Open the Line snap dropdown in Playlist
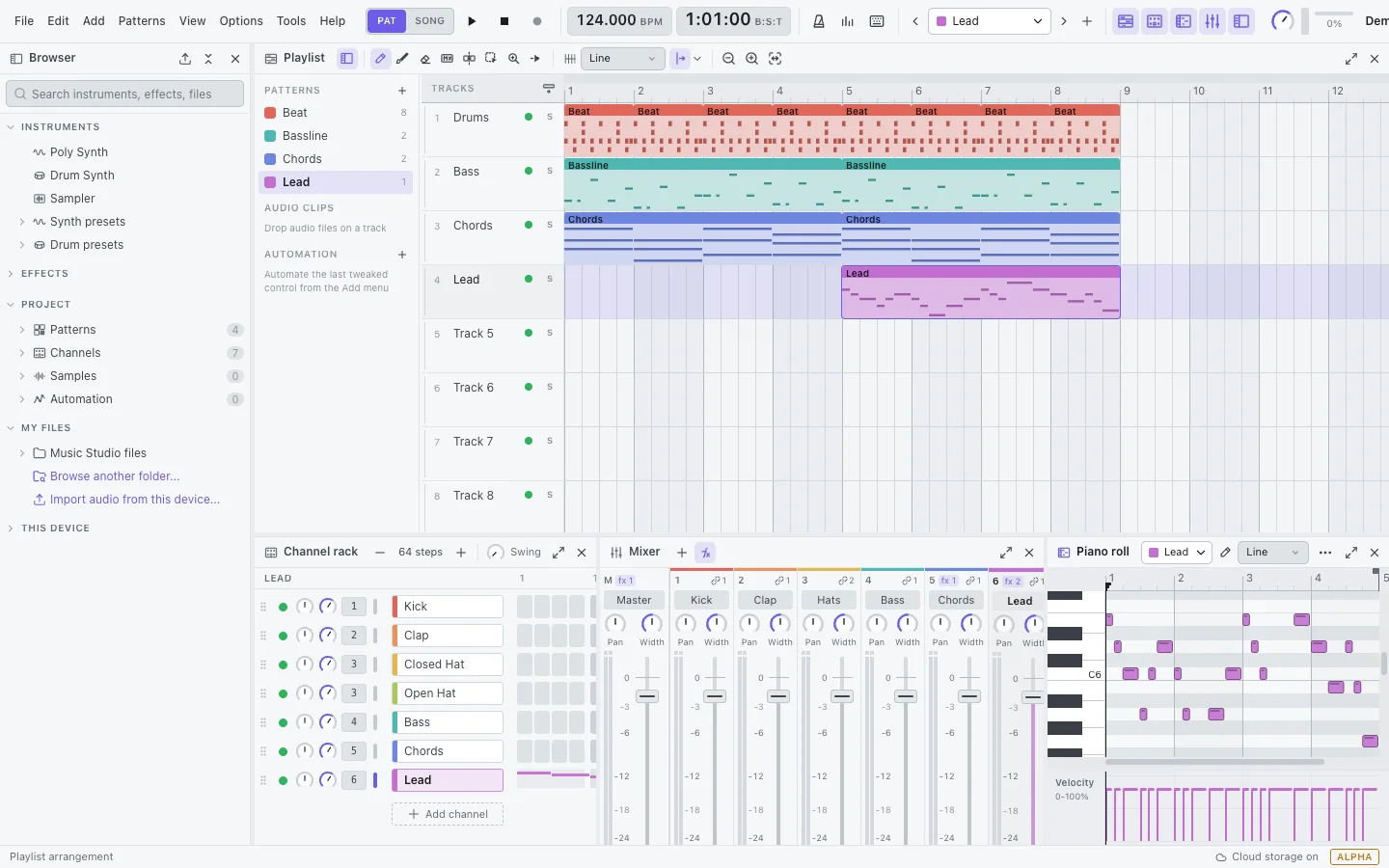1389x868 pixels. [x=623, y=59]
